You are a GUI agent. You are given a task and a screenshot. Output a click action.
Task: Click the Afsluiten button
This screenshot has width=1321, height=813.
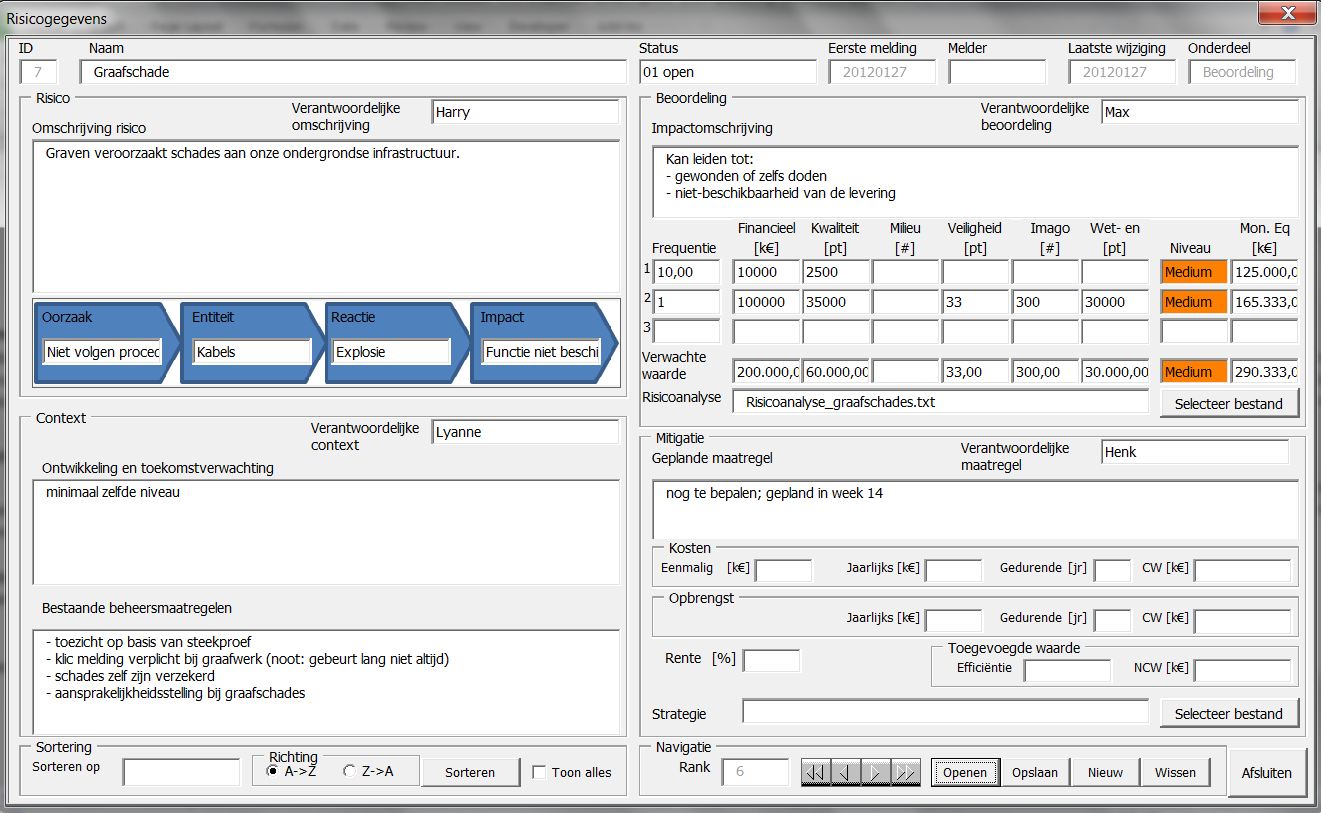pos(1267,772)
